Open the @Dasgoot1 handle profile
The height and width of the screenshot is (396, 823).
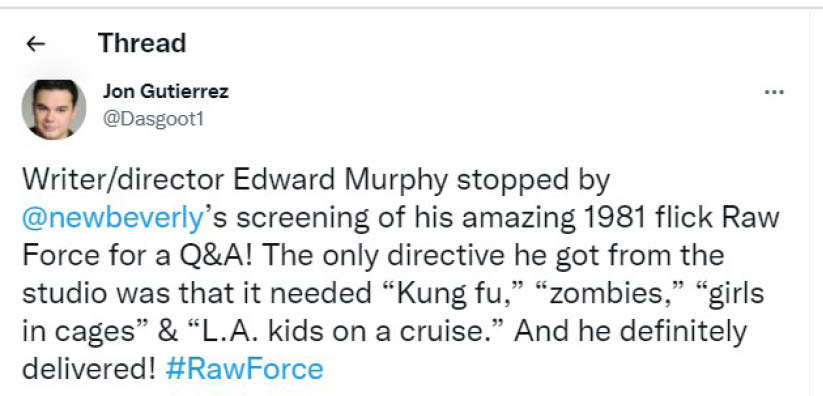point(153,119)
